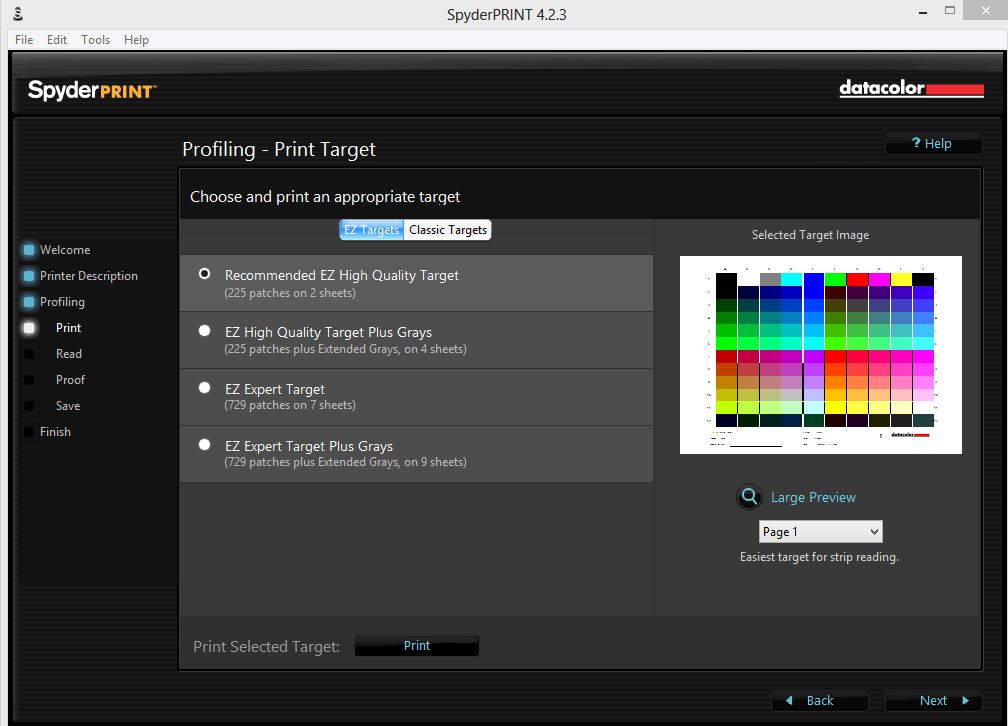The height and width of the screenshot is (726, 1008).
Task: Click '(729 patches plus Extended Grays, on 9 sheets)'
Action: coord(345,462)
